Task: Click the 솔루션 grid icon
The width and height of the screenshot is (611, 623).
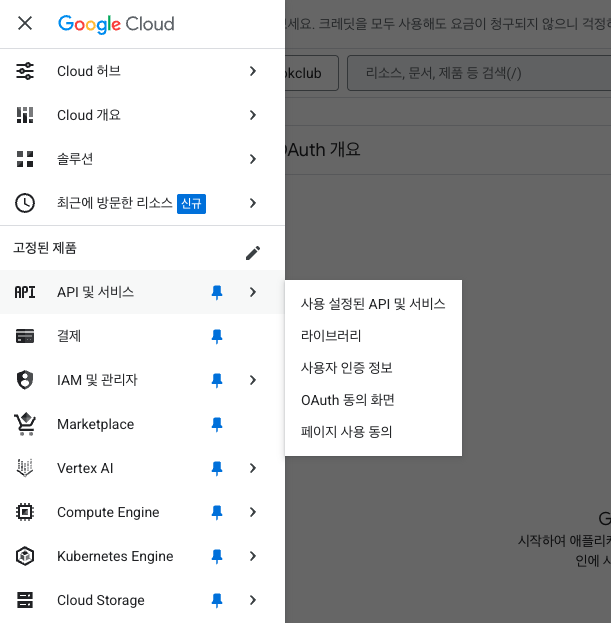Action: point(25,159)
